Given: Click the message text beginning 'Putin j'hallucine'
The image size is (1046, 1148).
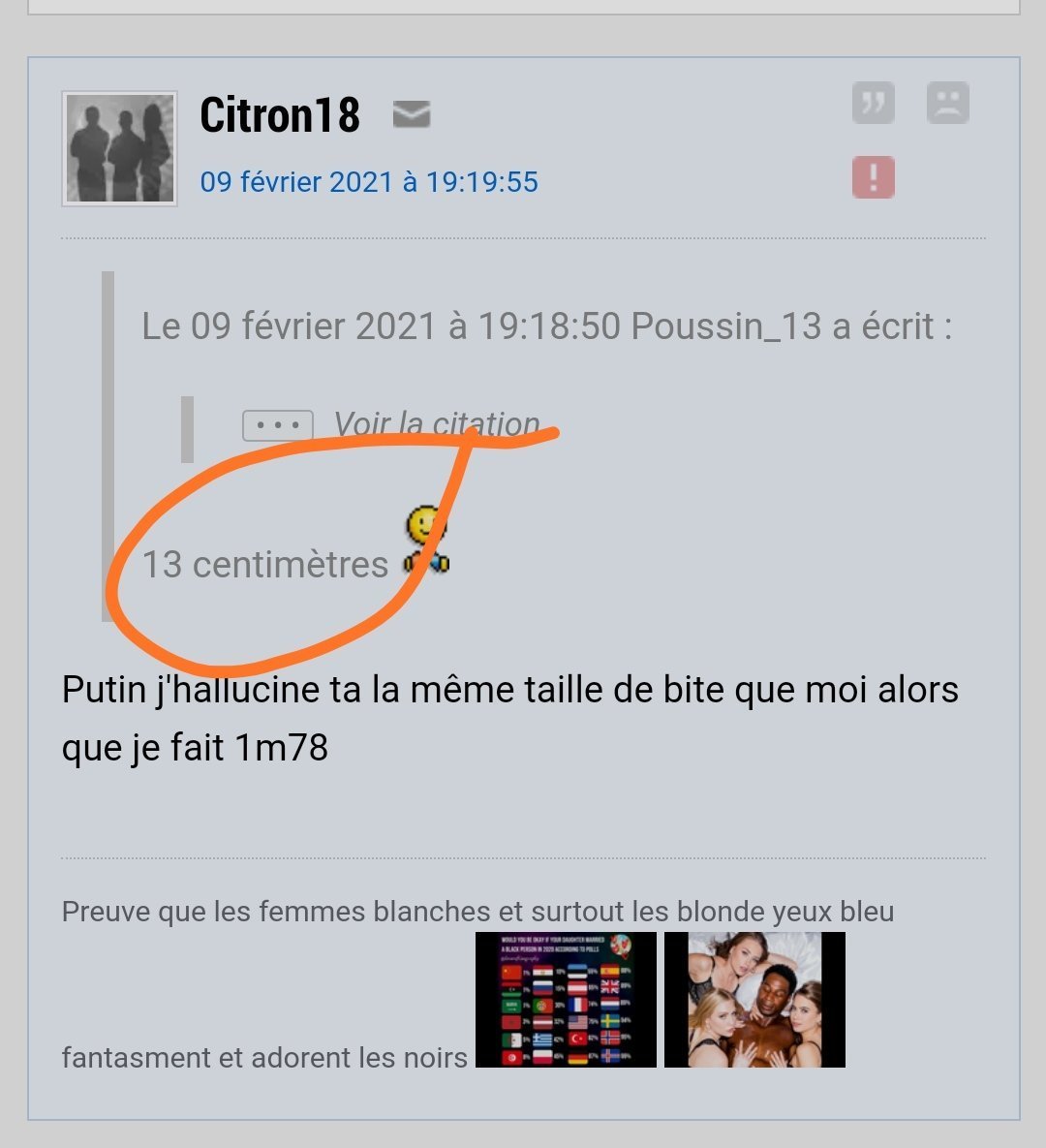Looking at the screenshot, I should 510,718.
